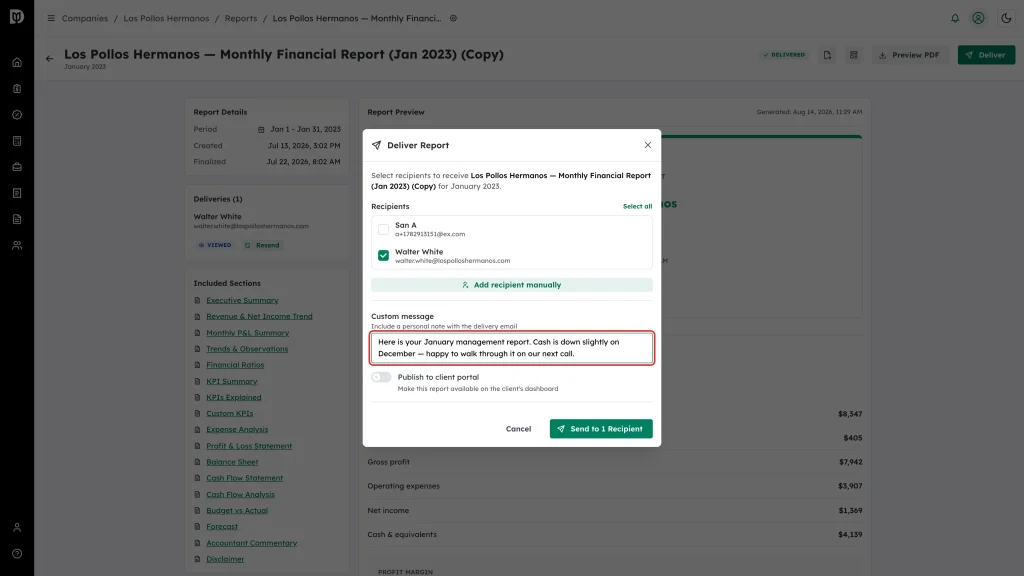Open the person icon above sidebar help
Viewport: 1024px width, 576px height.
click(17, 528)
